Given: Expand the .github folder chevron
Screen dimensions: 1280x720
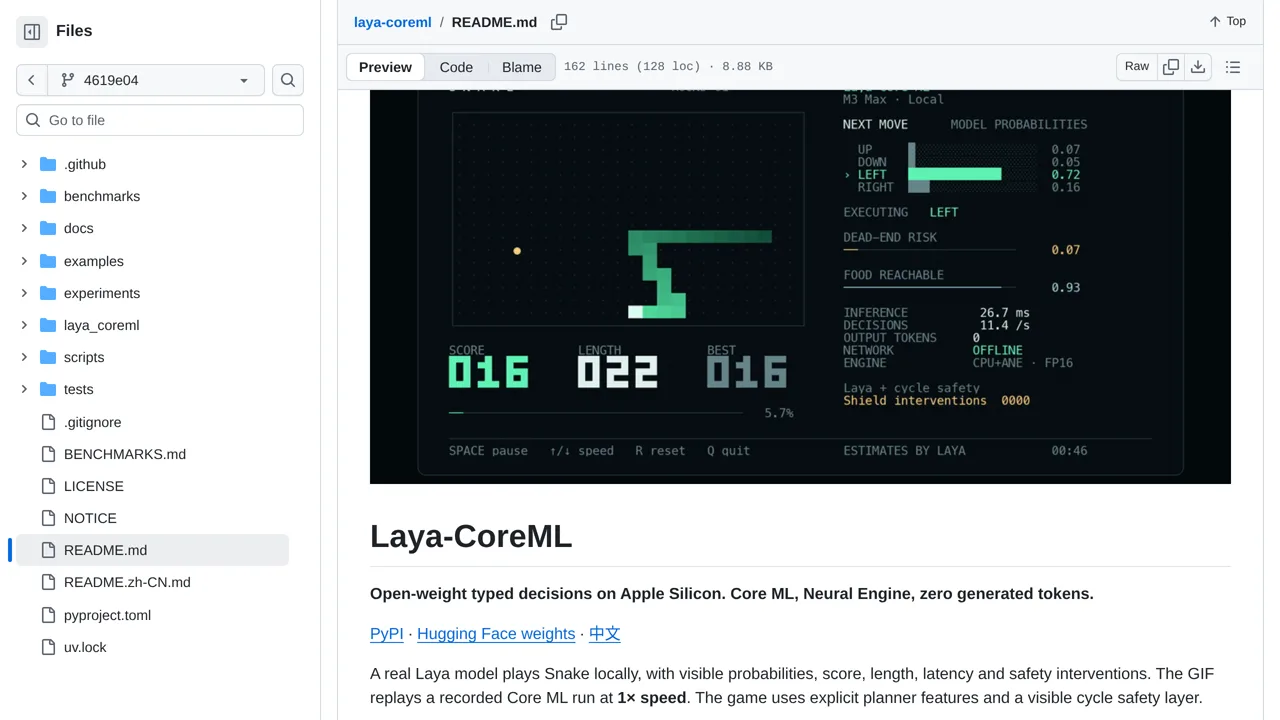Looking at the screenshot, I should pyautogui.click(x=24, y=164).
